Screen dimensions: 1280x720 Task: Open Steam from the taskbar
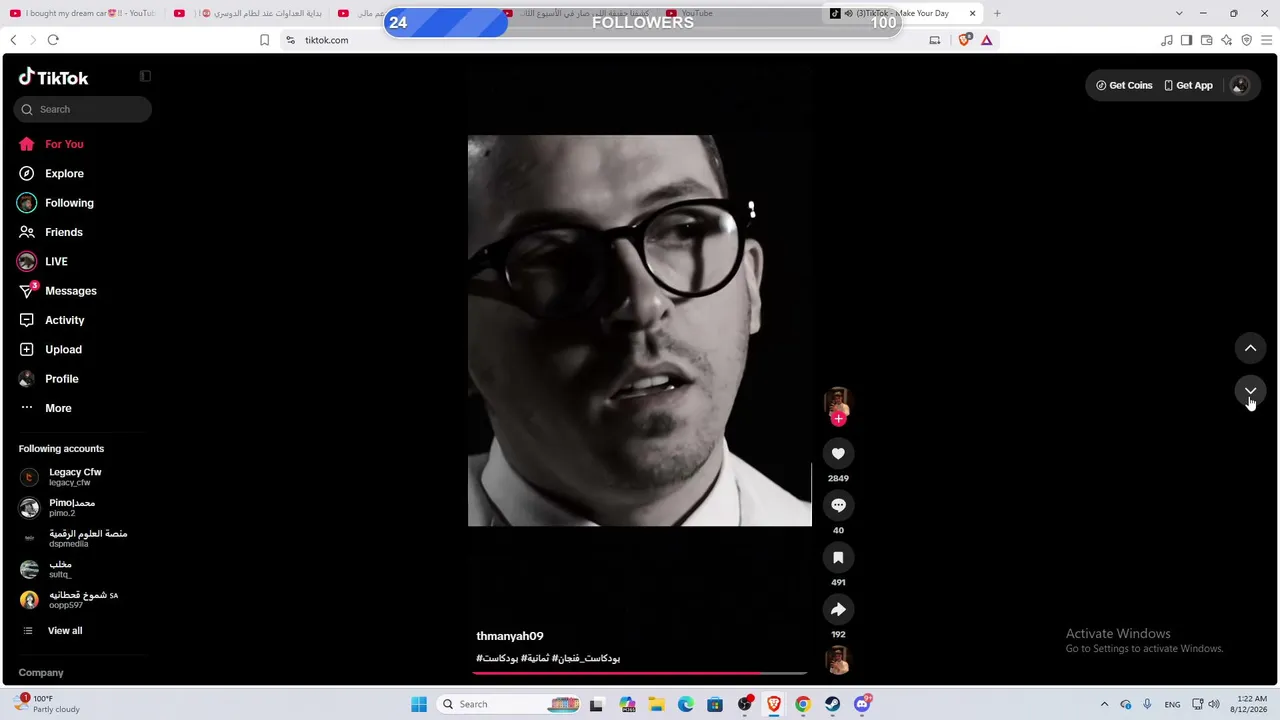[x=832, y=704]
